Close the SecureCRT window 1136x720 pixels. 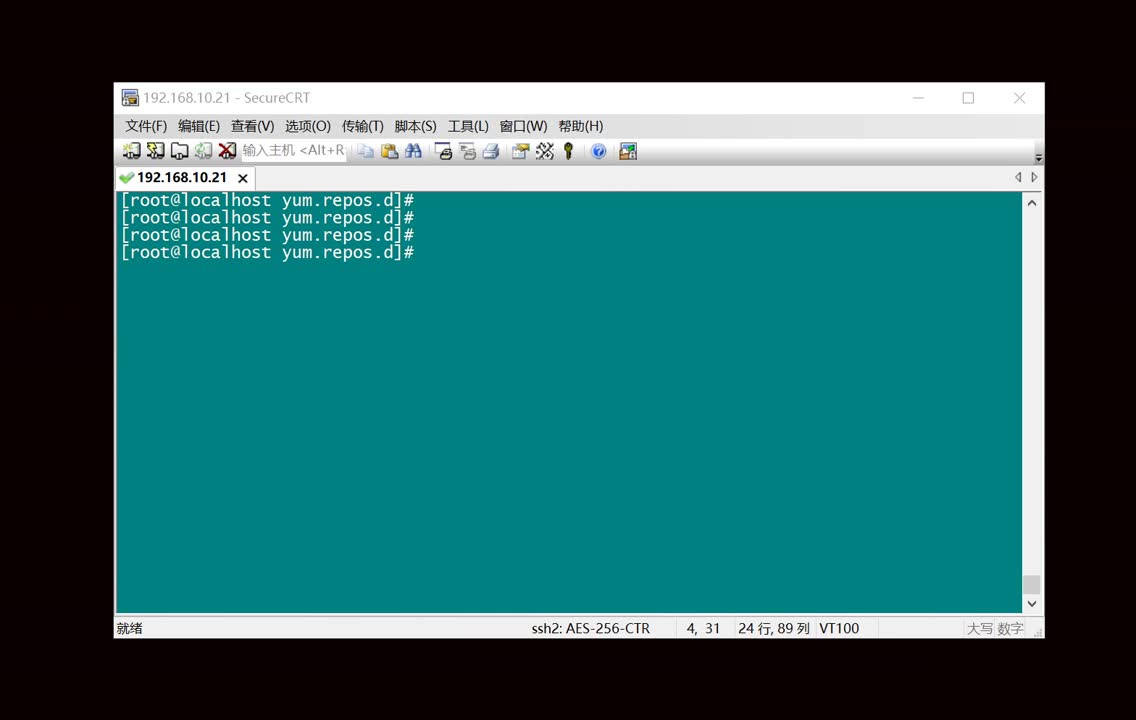pyautogui.click(x=1019, y=98)
